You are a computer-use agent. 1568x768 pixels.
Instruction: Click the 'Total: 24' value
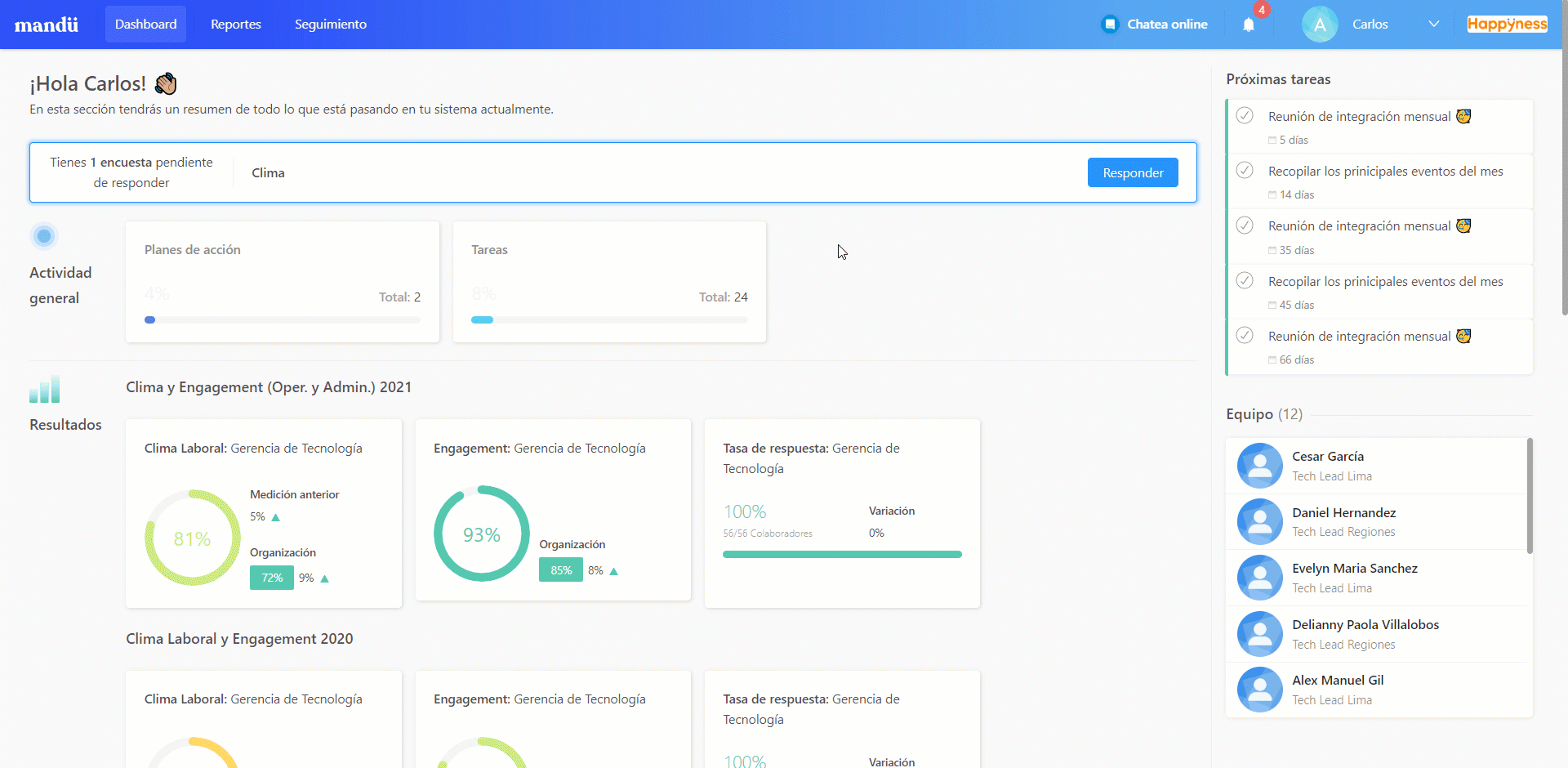pos(723,297)
